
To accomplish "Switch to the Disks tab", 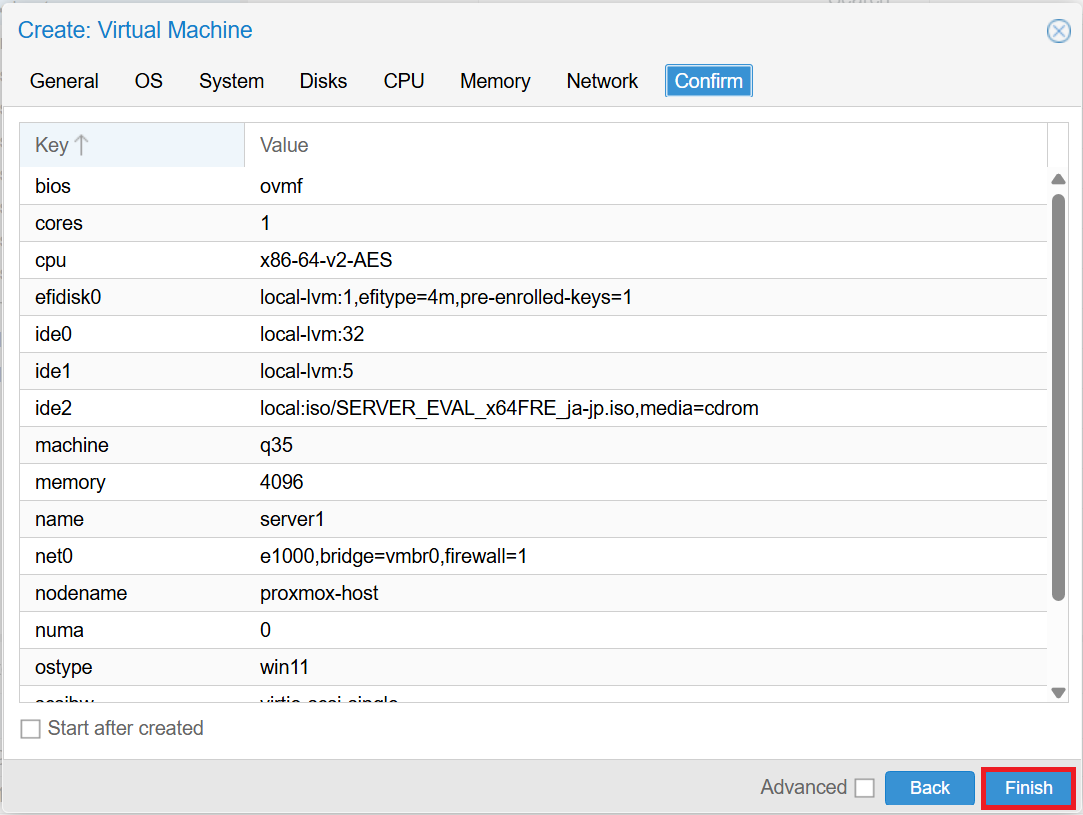I will pyautogui.click(x=323, y=81).
